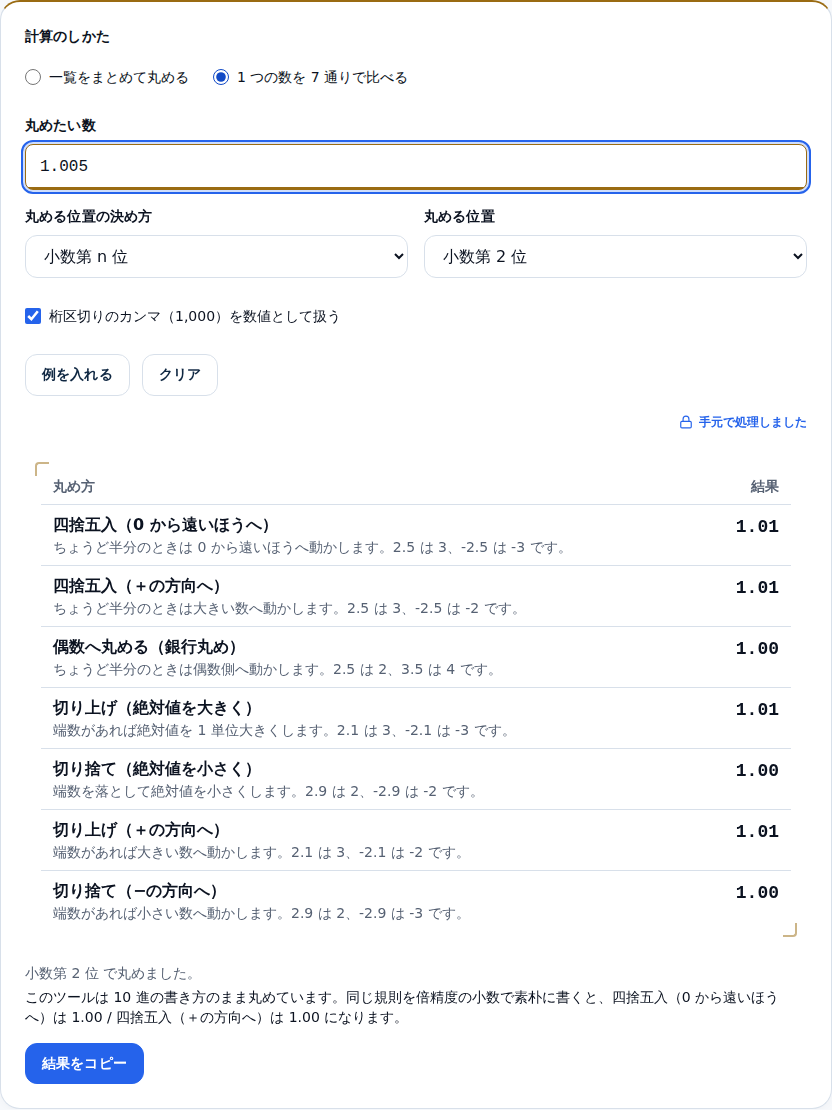Open the 丸める位置の決め方 dropdown
Viewport: 832px width, 1110px height.
coord(216,256)
